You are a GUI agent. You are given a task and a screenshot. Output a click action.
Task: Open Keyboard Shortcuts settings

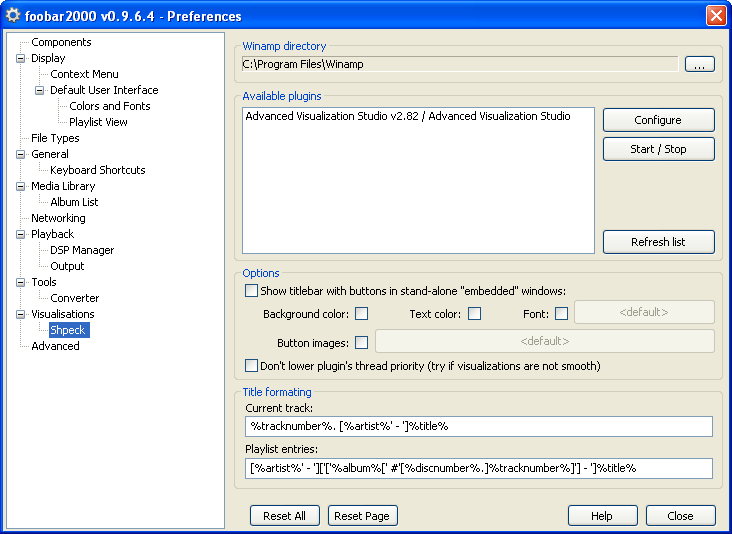click(x=98, y=170)
